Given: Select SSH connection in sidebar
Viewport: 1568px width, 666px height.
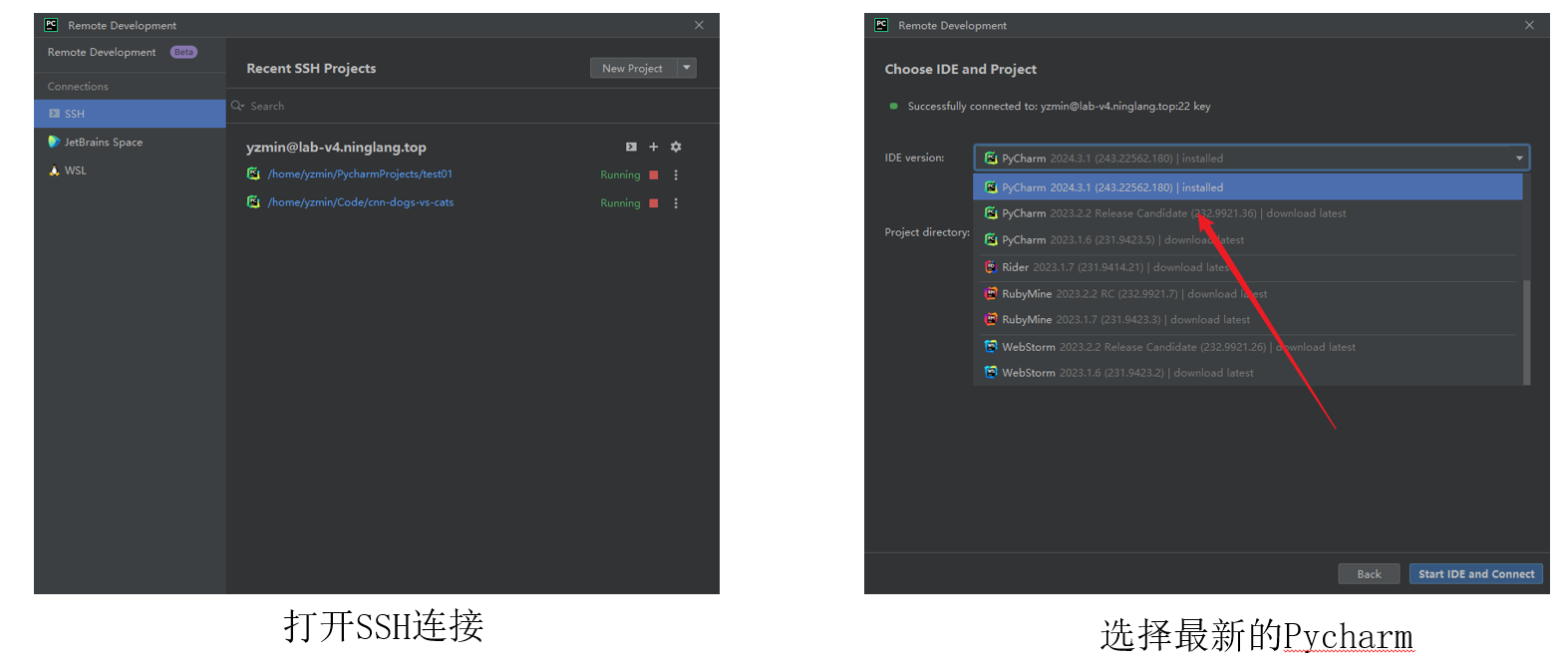Looking at the screenshot, I should point(75,114).
